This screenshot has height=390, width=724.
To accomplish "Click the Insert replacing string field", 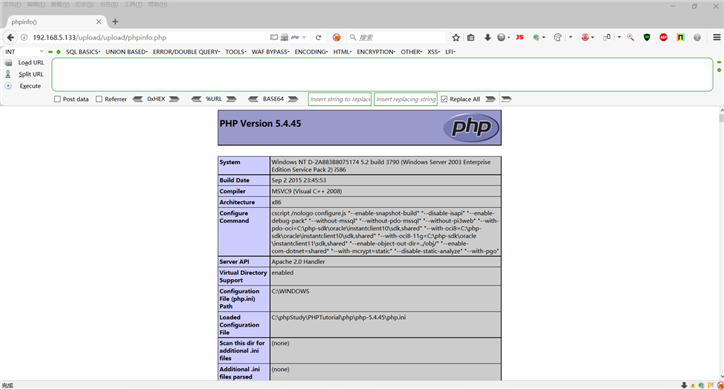I will [405, 99].
